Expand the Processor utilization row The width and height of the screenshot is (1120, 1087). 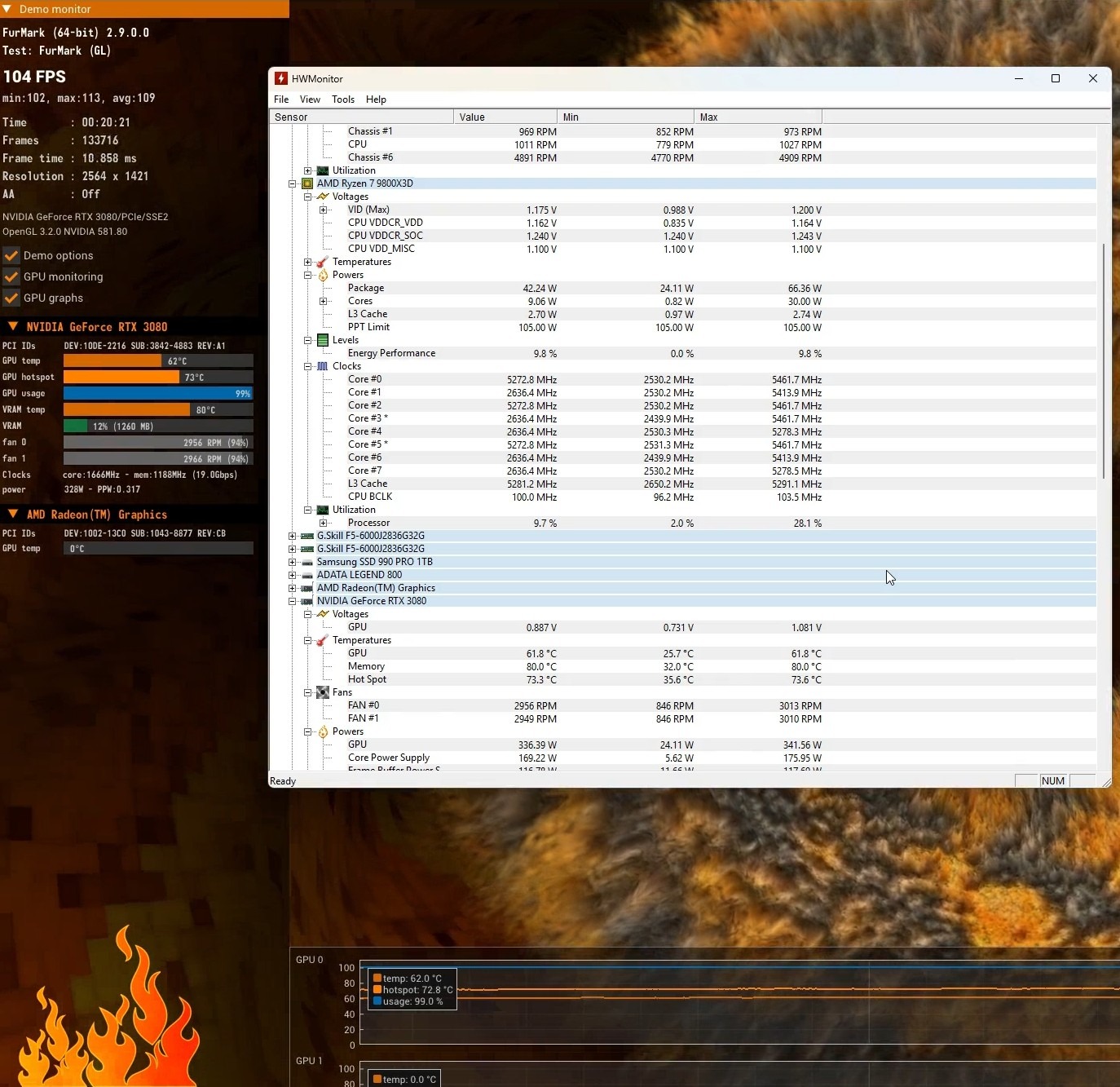[x=324, y=523]
